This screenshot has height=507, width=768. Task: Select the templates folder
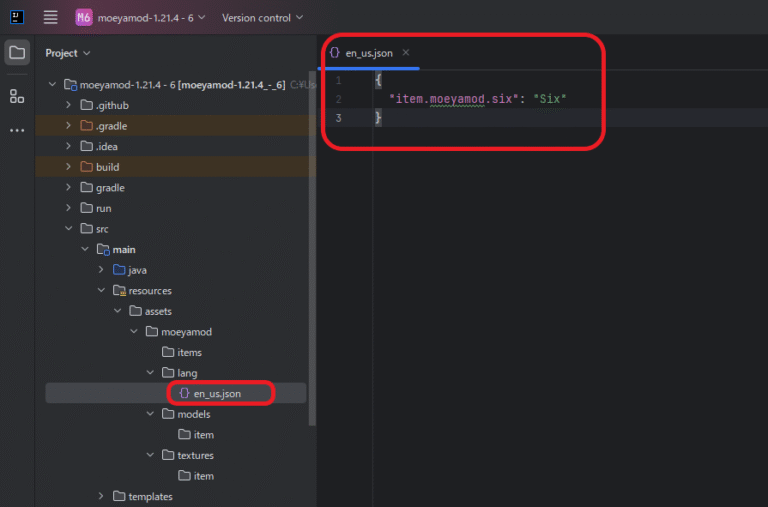(143, 496)
